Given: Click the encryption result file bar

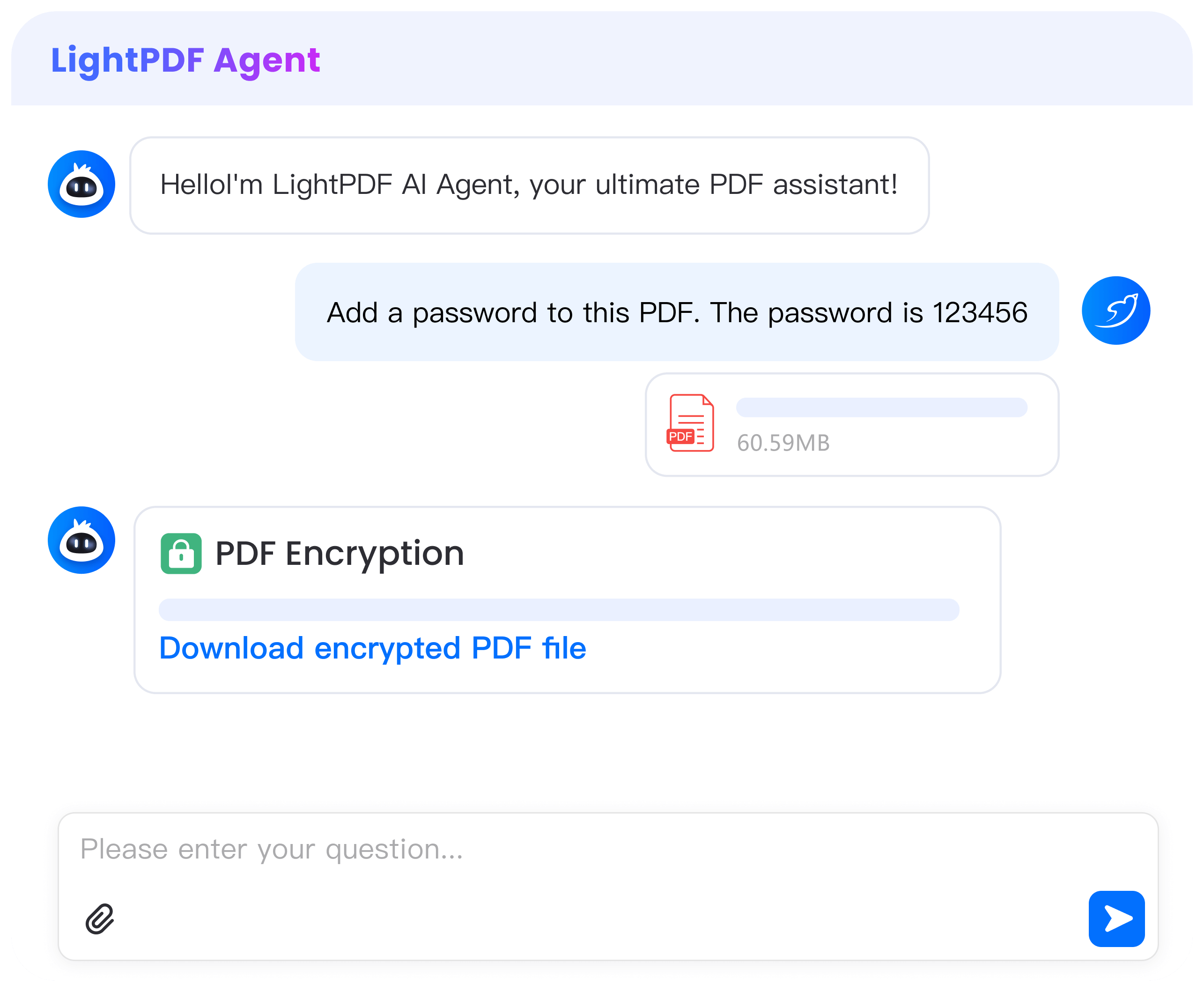Looking at the screenshot, I should coord(558,610).
